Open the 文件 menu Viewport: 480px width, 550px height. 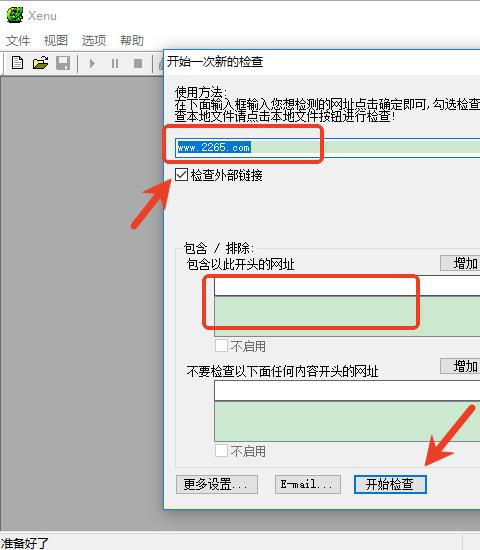(x=18, y=41)
